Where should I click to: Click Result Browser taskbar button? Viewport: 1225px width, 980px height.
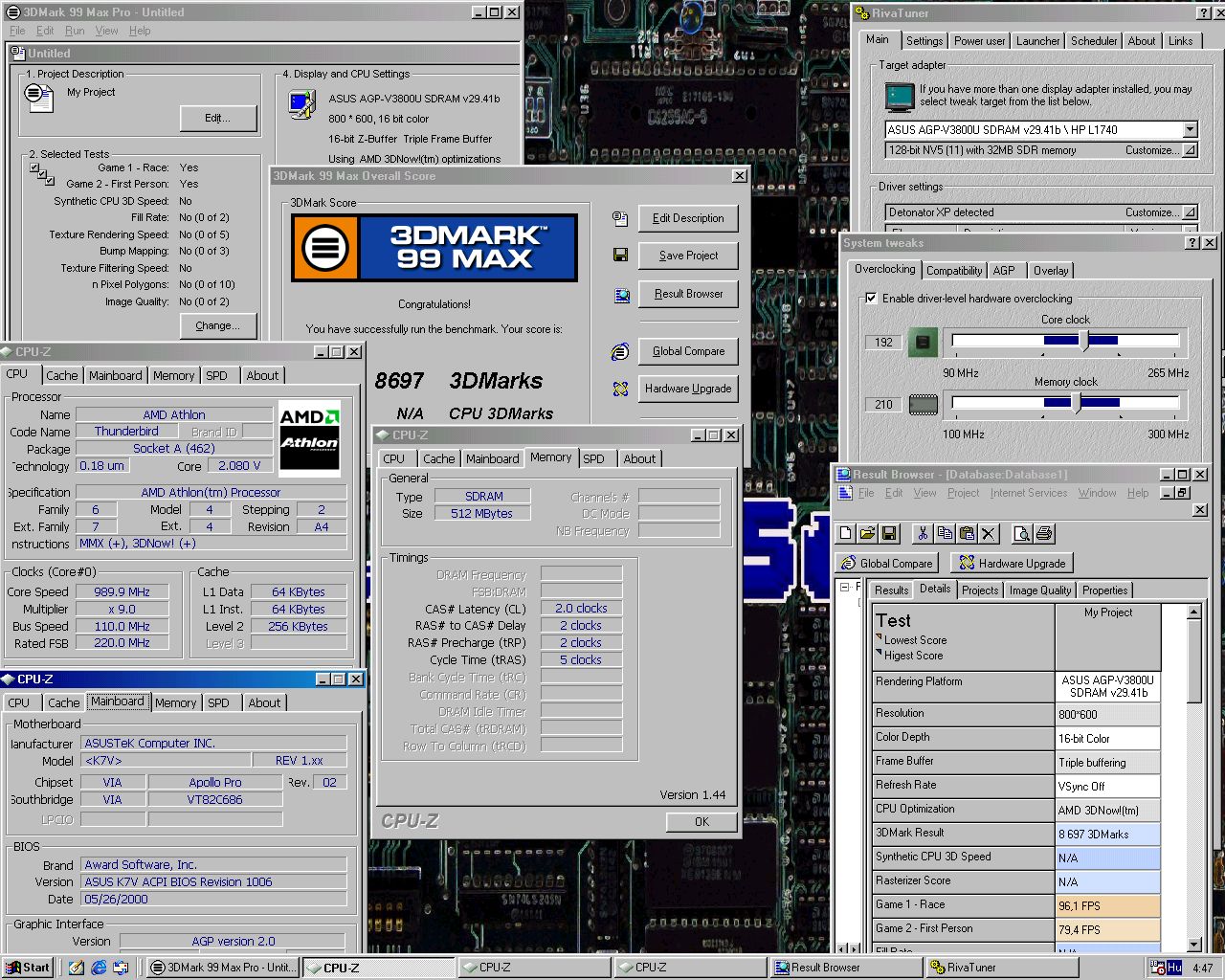846,968
